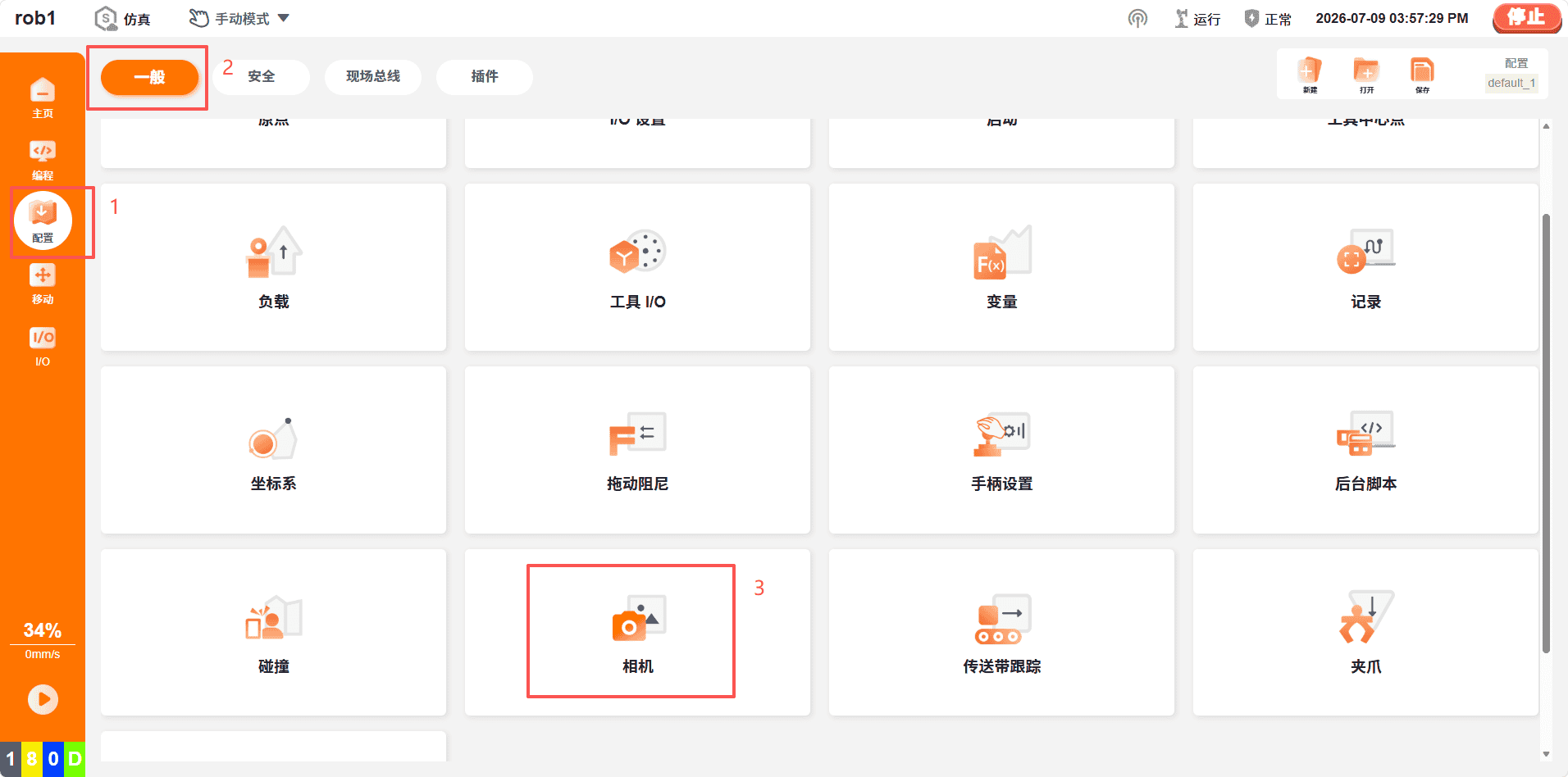Click the play button under speed display
Viewport: 1568px width, 777px height.
click(x=43, y=699)
